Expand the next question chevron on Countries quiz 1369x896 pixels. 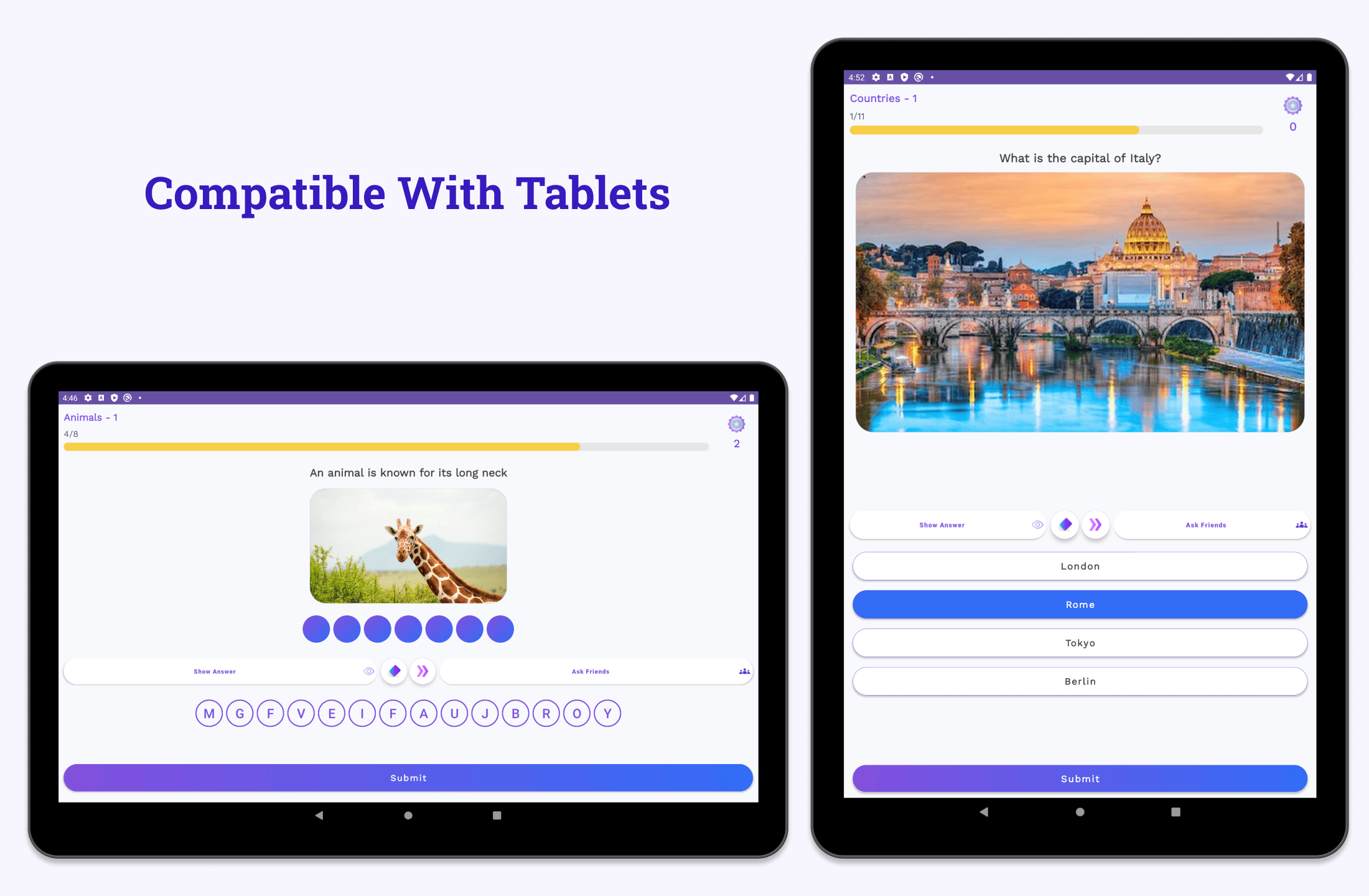tap(1096, 524)
